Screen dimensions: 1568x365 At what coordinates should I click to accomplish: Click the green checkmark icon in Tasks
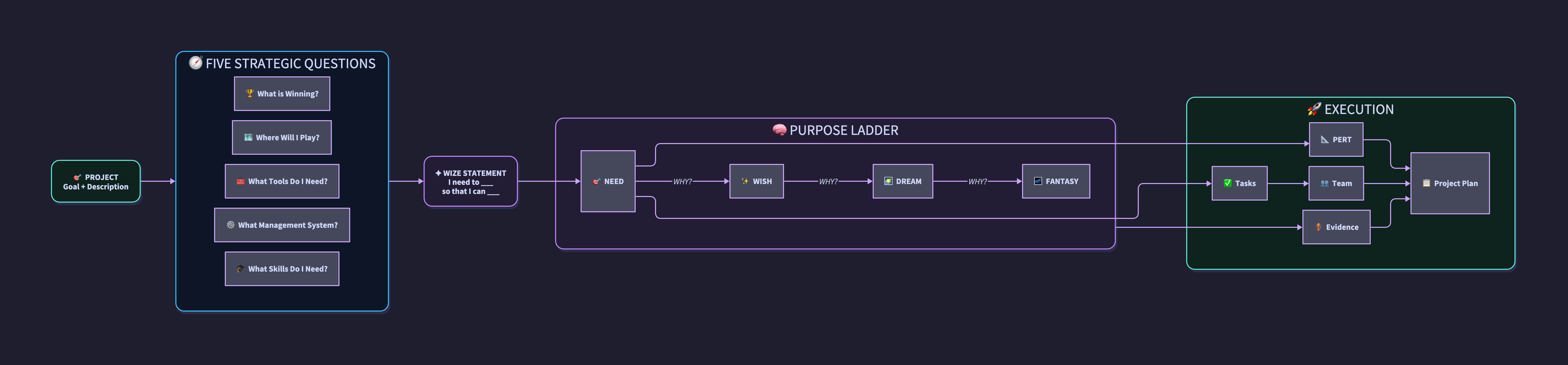pyautogui.click(x=1228, y=183)
